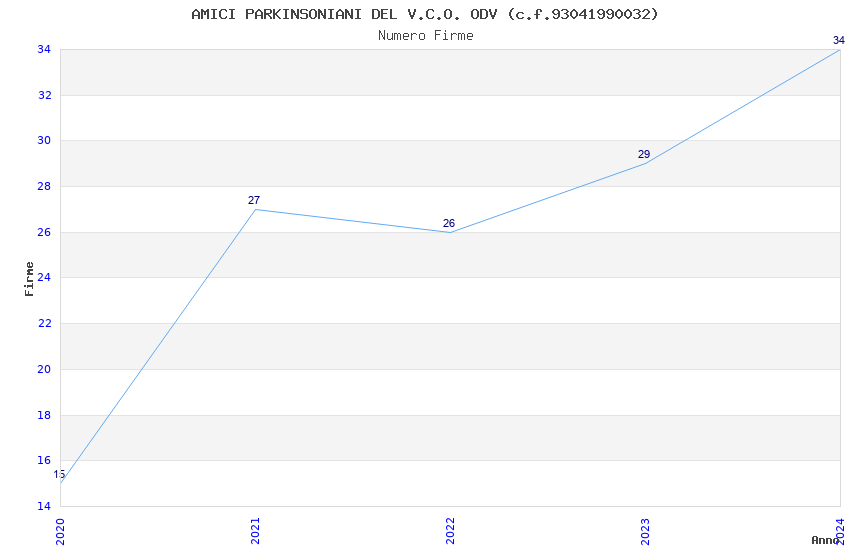Screen dimensions: 850x550
Task: Click the chart title AMICI PARKINSONIANI DEL V.C.O. ODV
Action: 425,14
